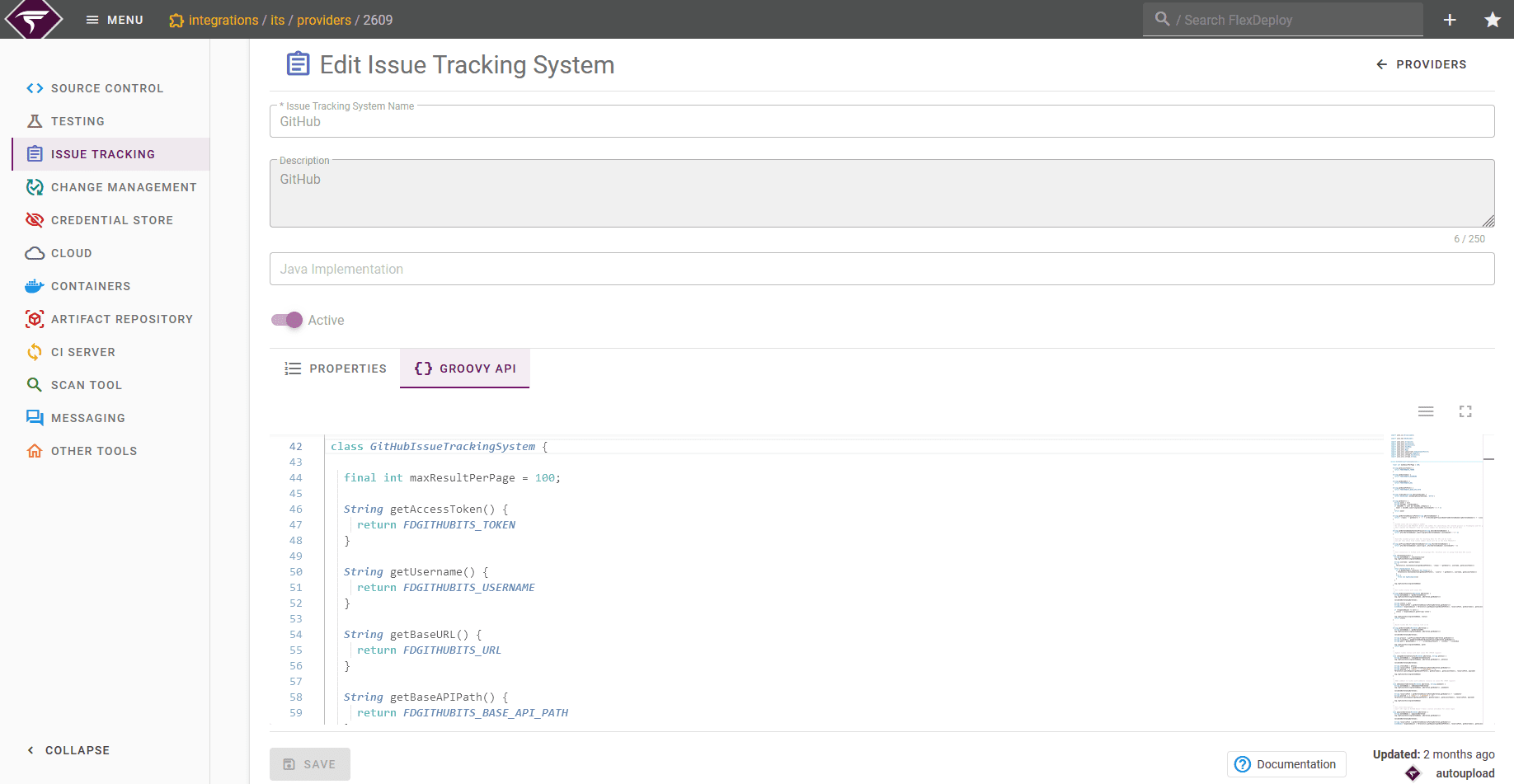The width and height of the screenshot is (1514, 784).
Task: Click the search magnifier icon
Action: pos(1163,18)
